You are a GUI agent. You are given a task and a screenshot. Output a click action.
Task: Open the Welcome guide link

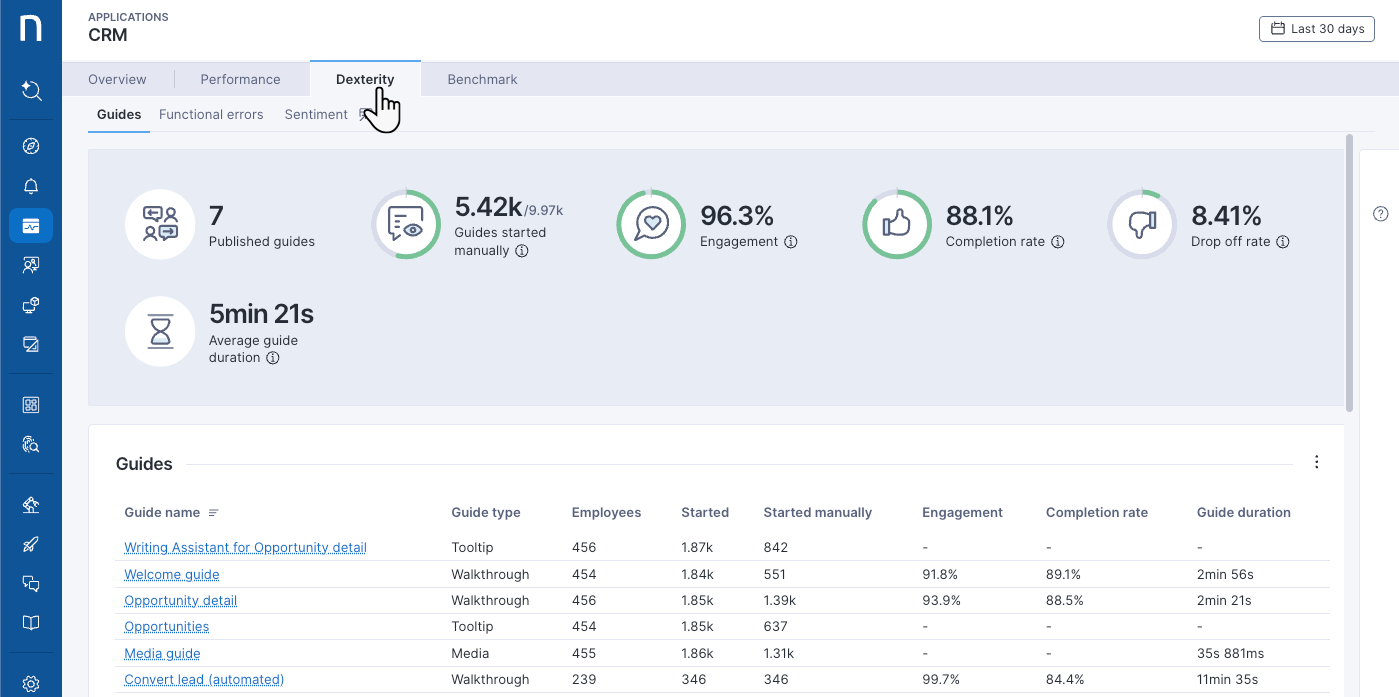click(x=172, y=574)
